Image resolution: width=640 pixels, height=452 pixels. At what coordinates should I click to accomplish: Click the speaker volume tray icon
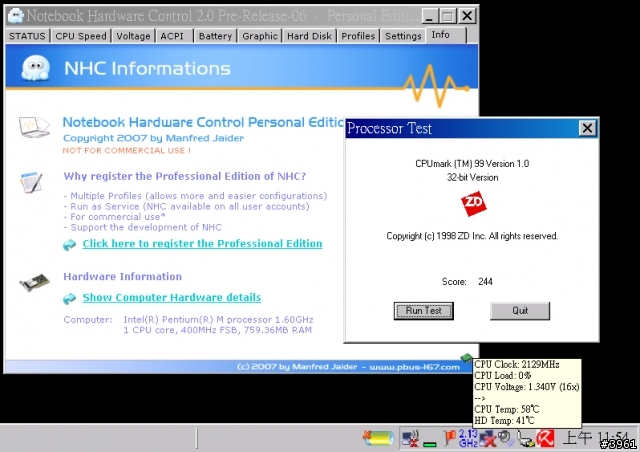click(x=506, y=439)
